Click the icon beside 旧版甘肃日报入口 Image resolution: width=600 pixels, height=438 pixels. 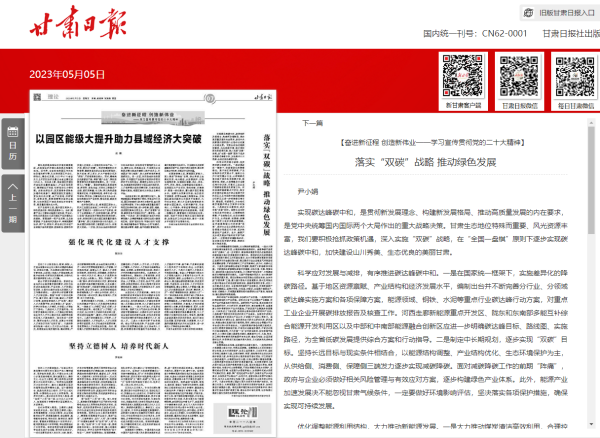[x=528, y=13]
